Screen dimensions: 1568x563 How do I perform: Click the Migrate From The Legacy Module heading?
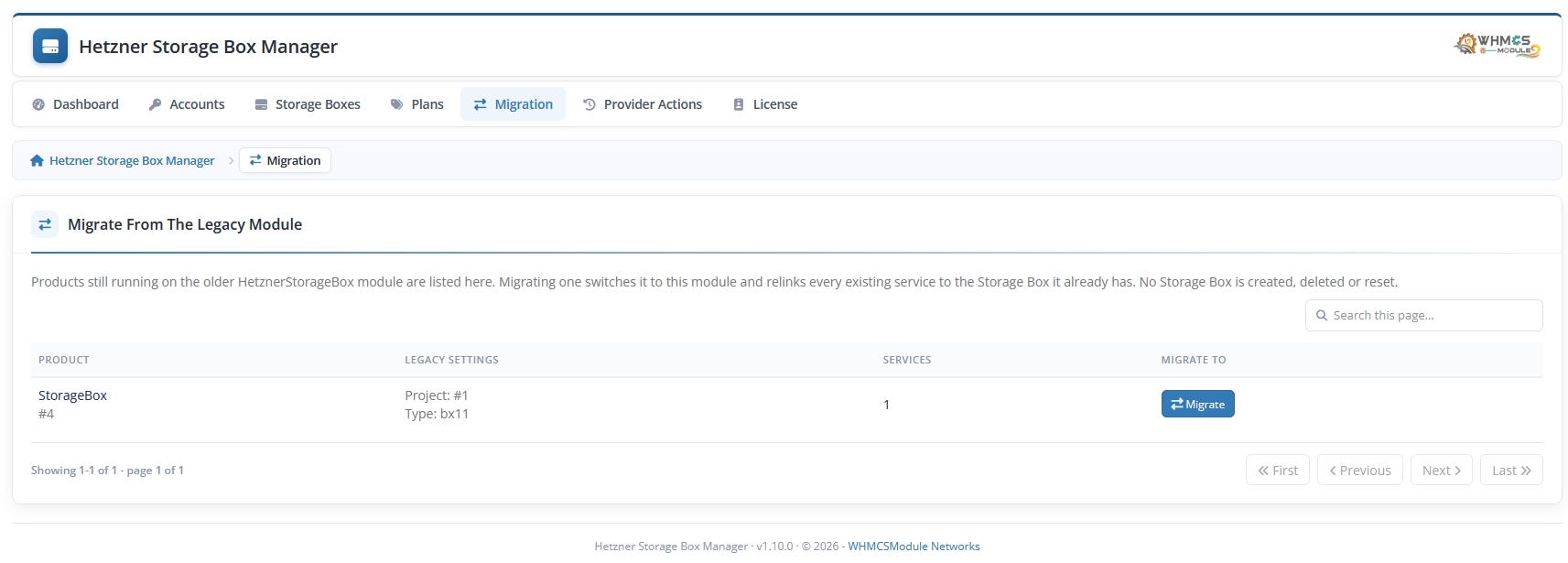[185, 224]
